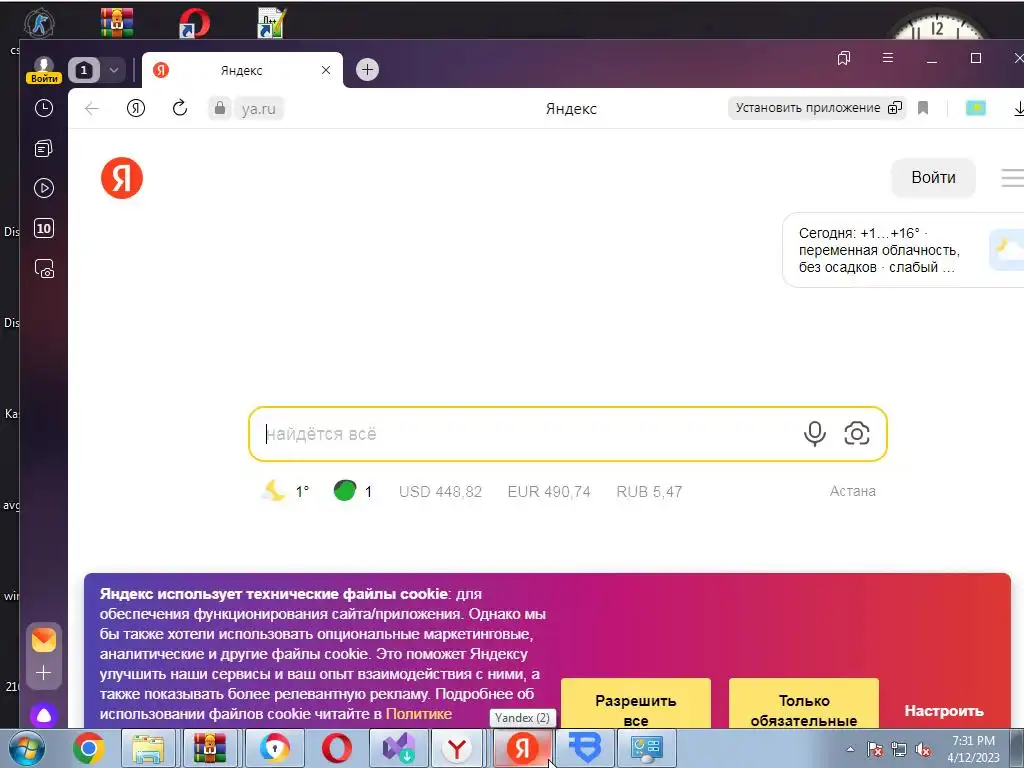Viewport: 1024px width, 768px height.
Task: Open the browser hamburger menu in titlebar
Action: pos(888,58)
